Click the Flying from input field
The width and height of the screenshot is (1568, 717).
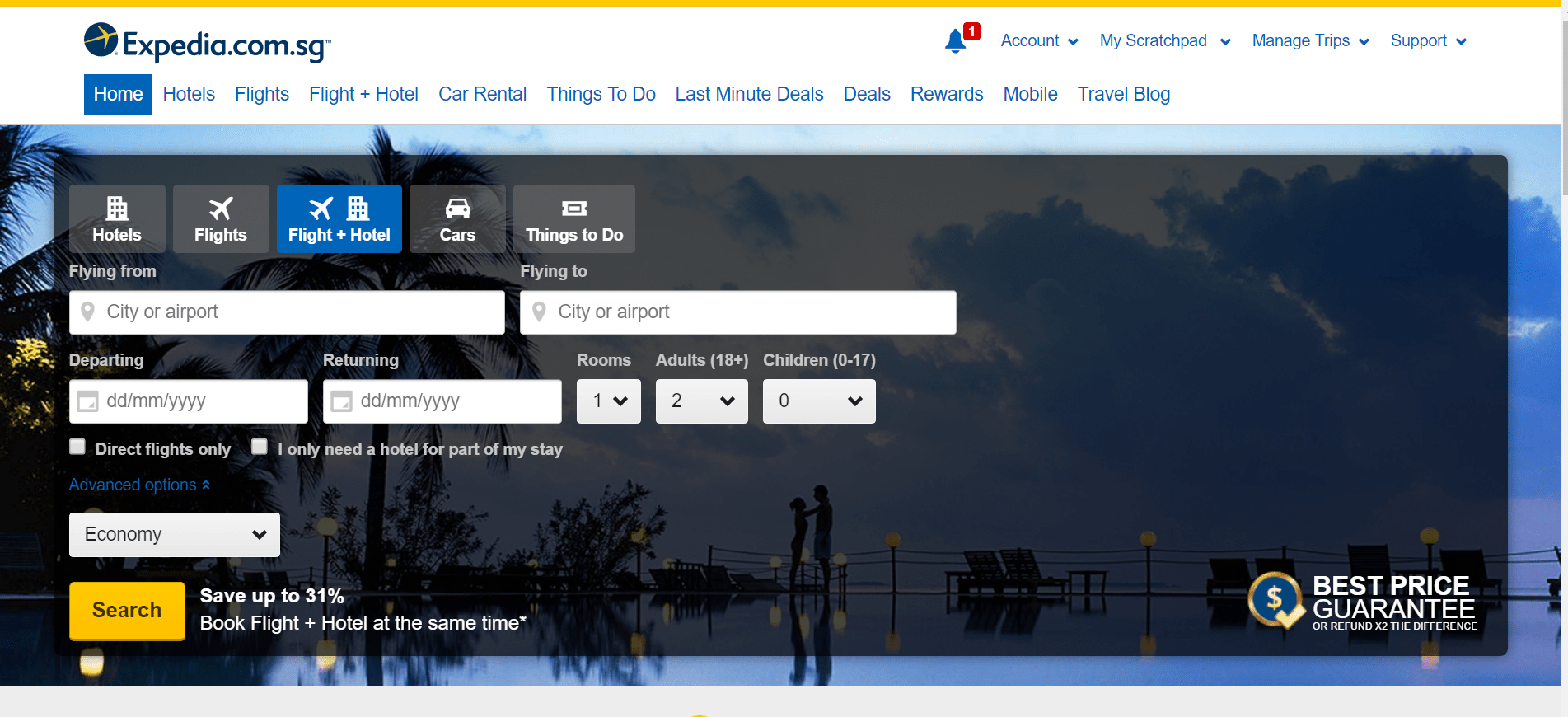click(287, 312)
